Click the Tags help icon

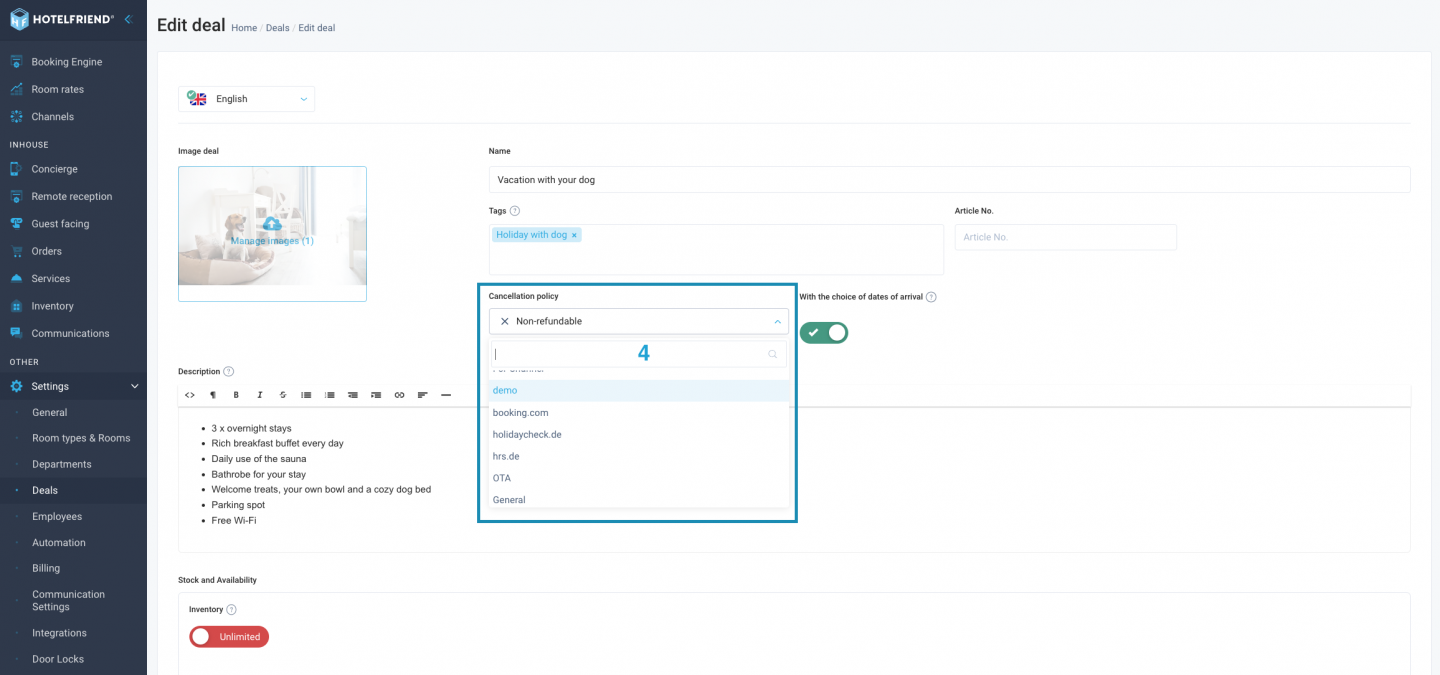click(515, 211)
